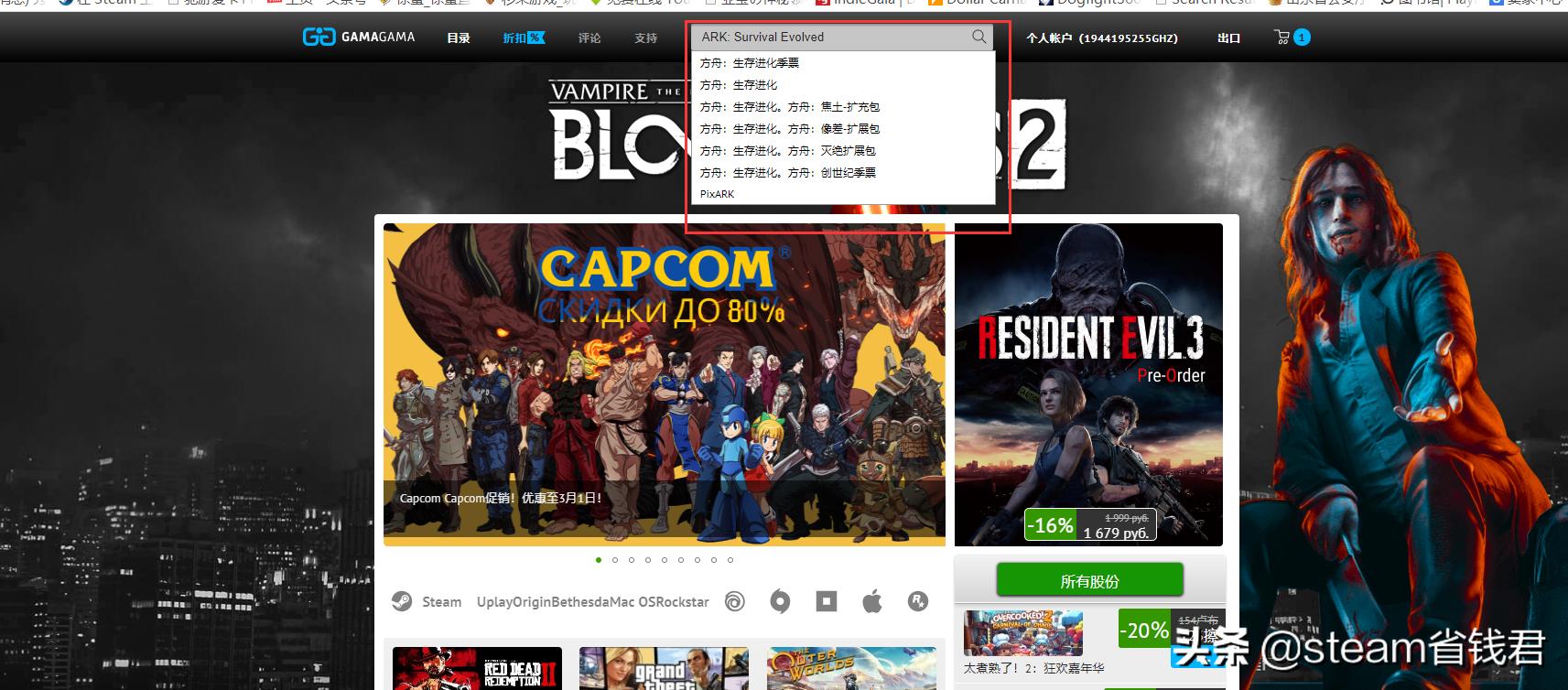Open the 评论 reviews menu
The height and width of the screenshot is (690, 1568).
[x=589, y=38]
